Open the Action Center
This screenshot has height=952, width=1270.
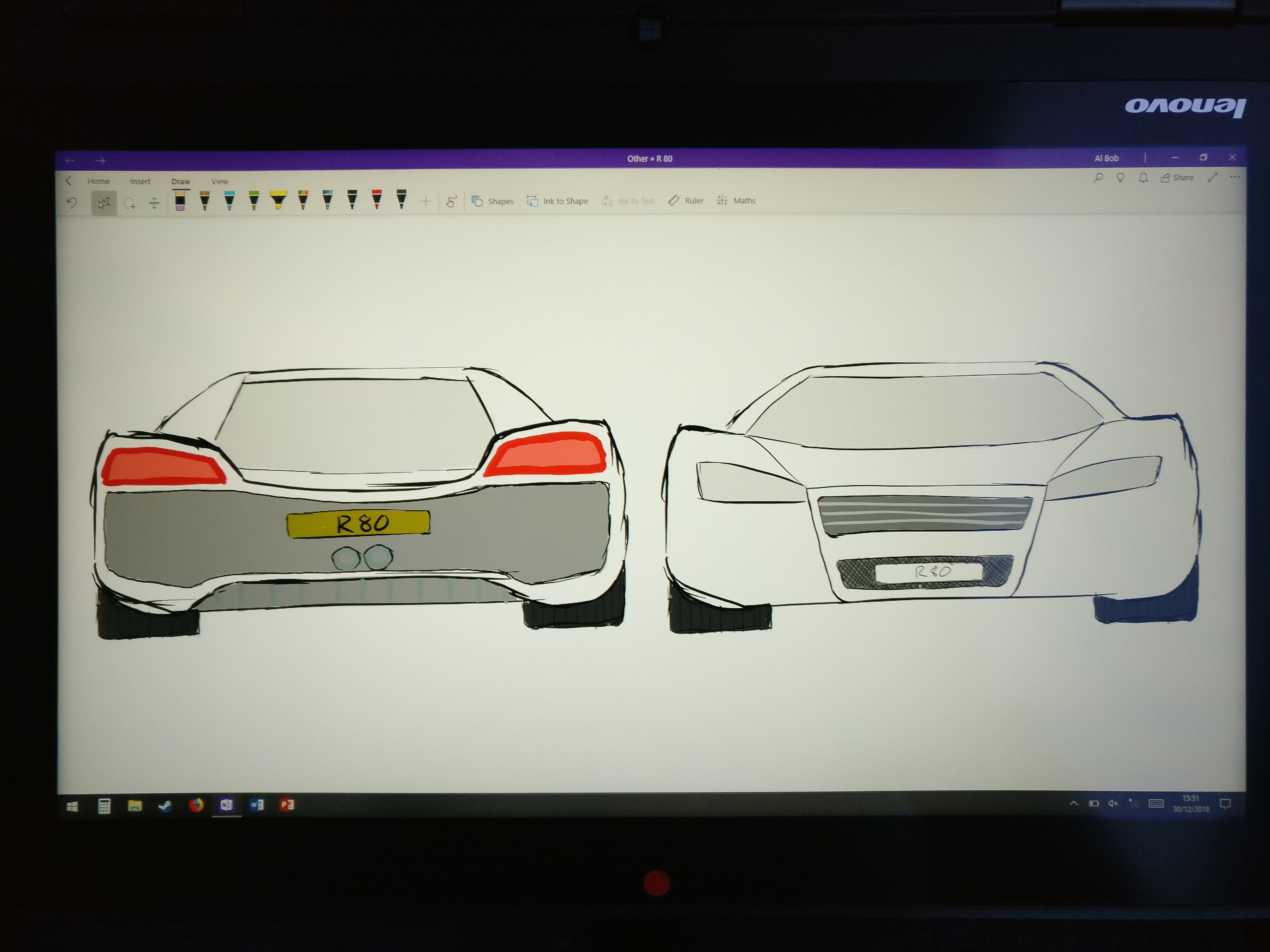tap(1225, 804)
